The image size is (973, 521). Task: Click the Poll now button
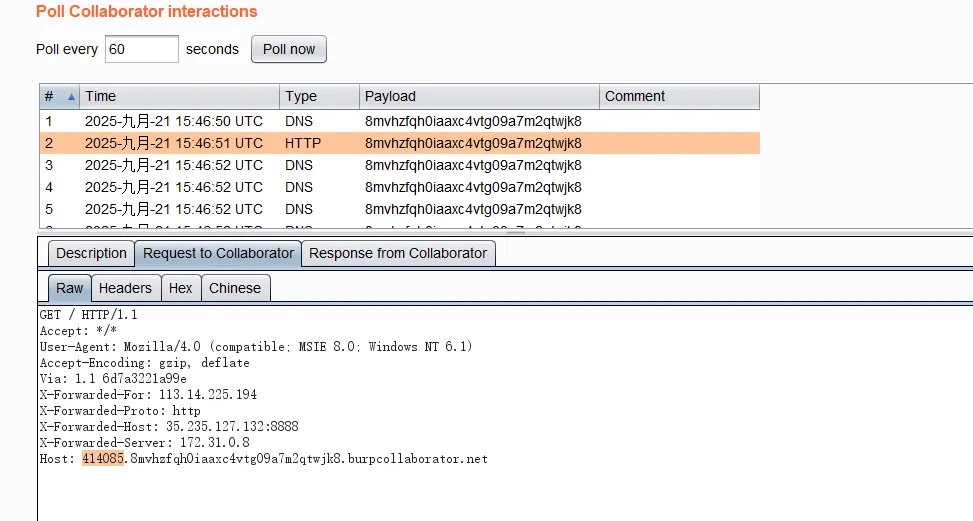click(x=288, y=49)
